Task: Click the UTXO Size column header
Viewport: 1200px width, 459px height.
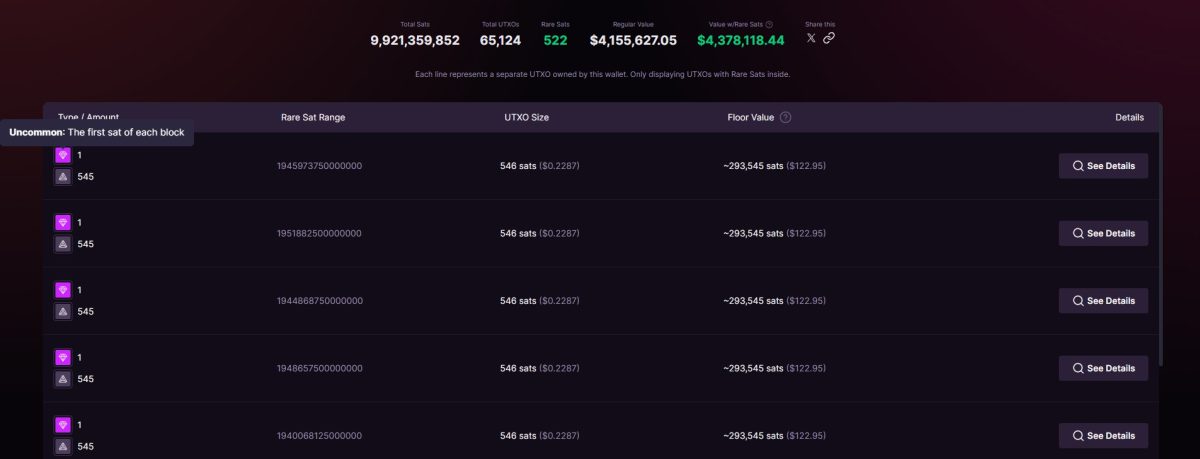Action: click(526, 117)
